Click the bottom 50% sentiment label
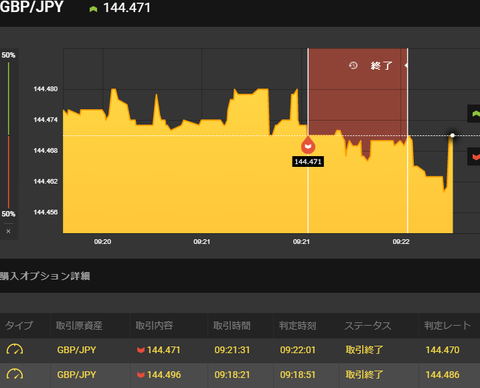The height and width of the screenshot is (388, 480). pos(8,214)
